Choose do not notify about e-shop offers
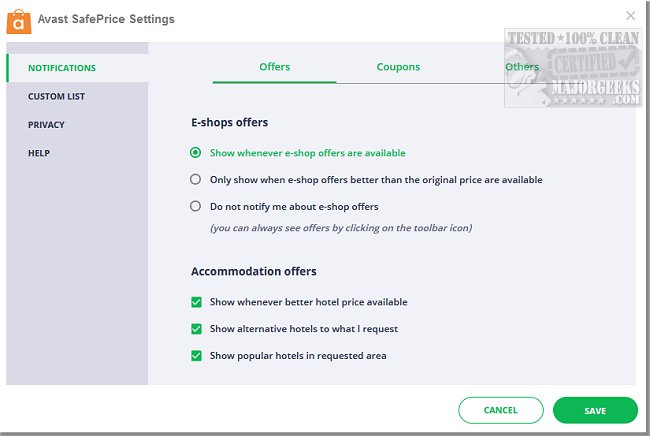Screen dimensions: 650x436 (196, 207)
